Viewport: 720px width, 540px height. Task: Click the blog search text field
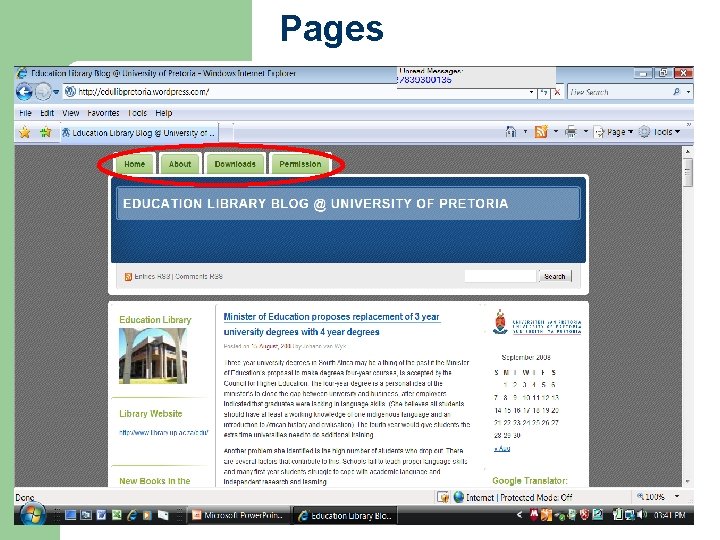point(500,276)
